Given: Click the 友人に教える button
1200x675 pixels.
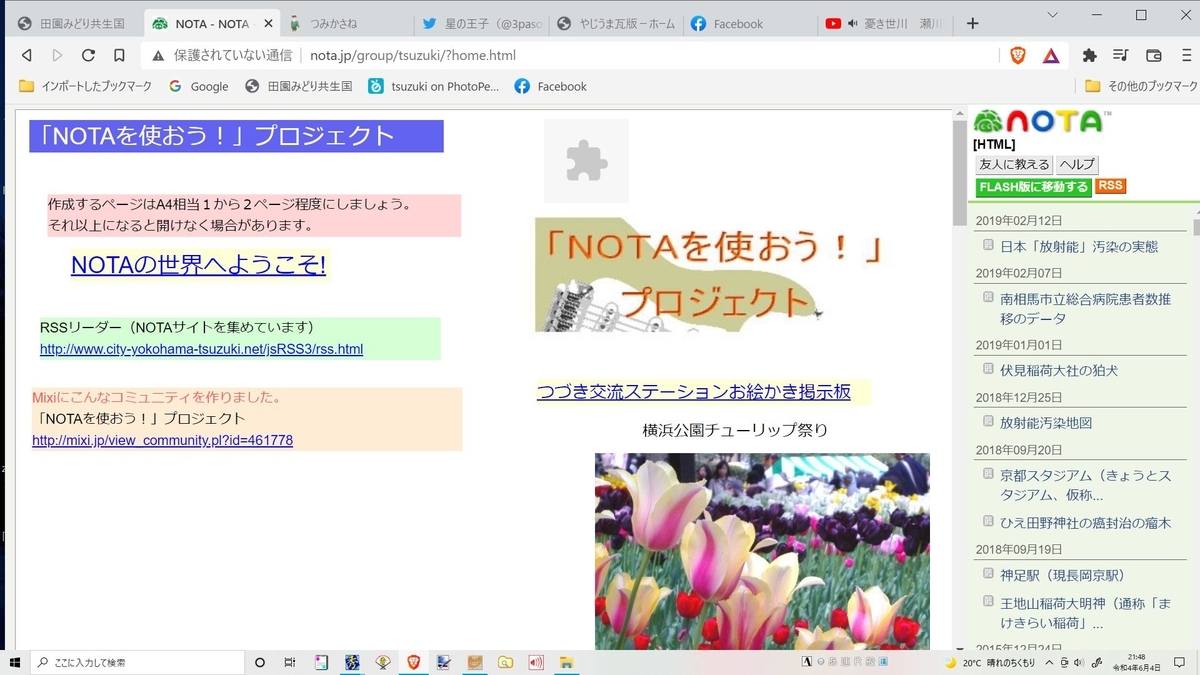Looking at the screenshot, I should [x=1014, y=165].
